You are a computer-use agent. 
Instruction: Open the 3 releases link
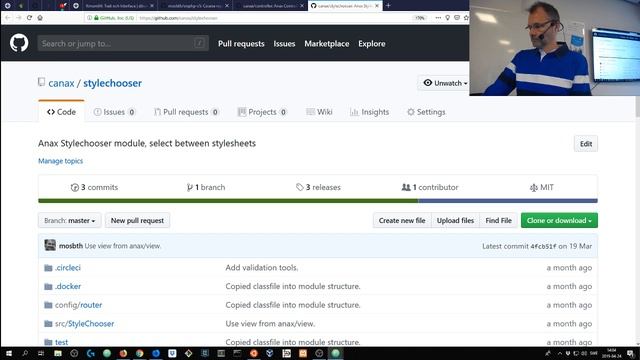point(318,187)
